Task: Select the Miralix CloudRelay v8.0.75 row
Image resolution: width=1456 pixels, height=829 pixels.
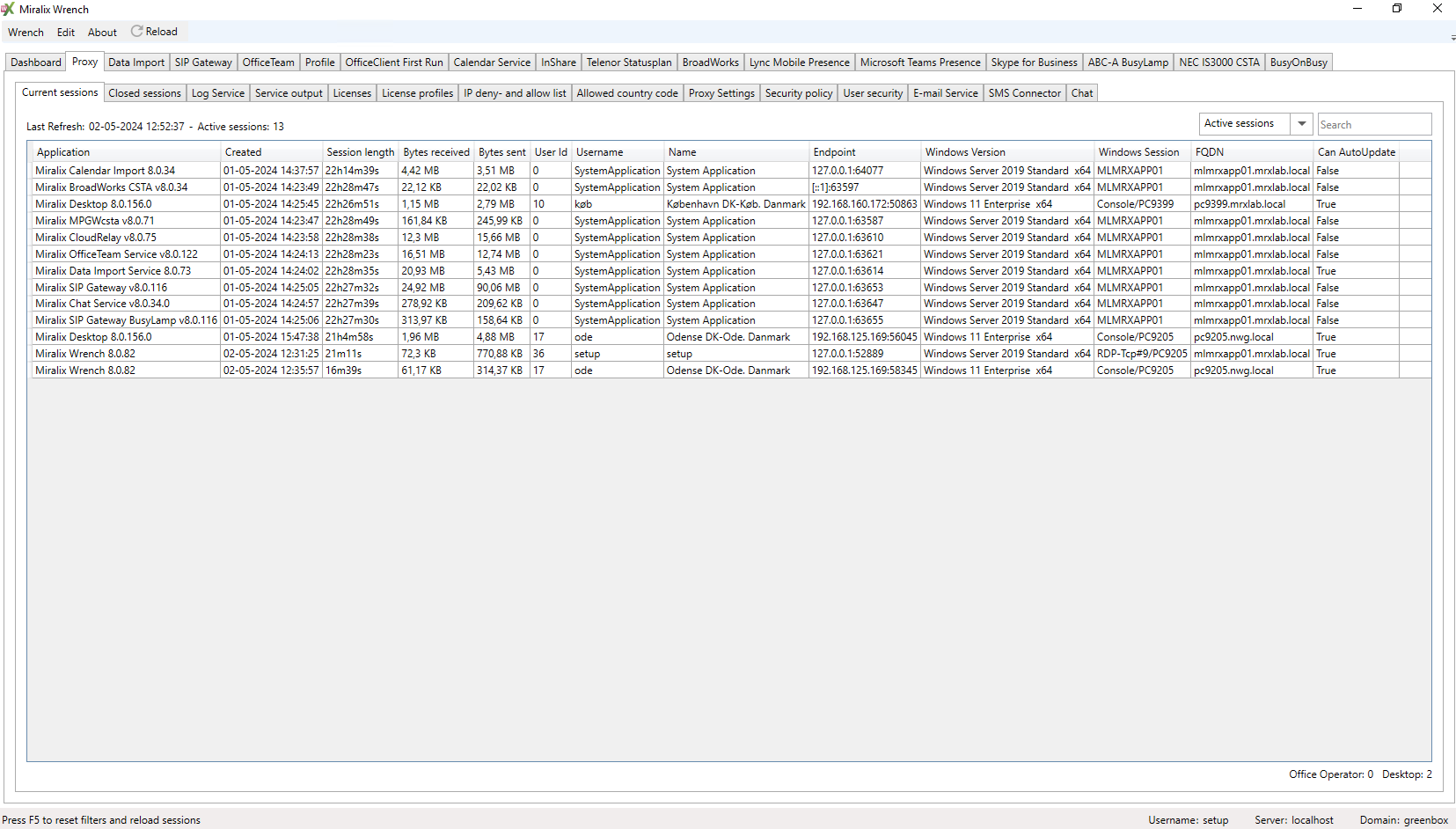Action: pos(728,238)
